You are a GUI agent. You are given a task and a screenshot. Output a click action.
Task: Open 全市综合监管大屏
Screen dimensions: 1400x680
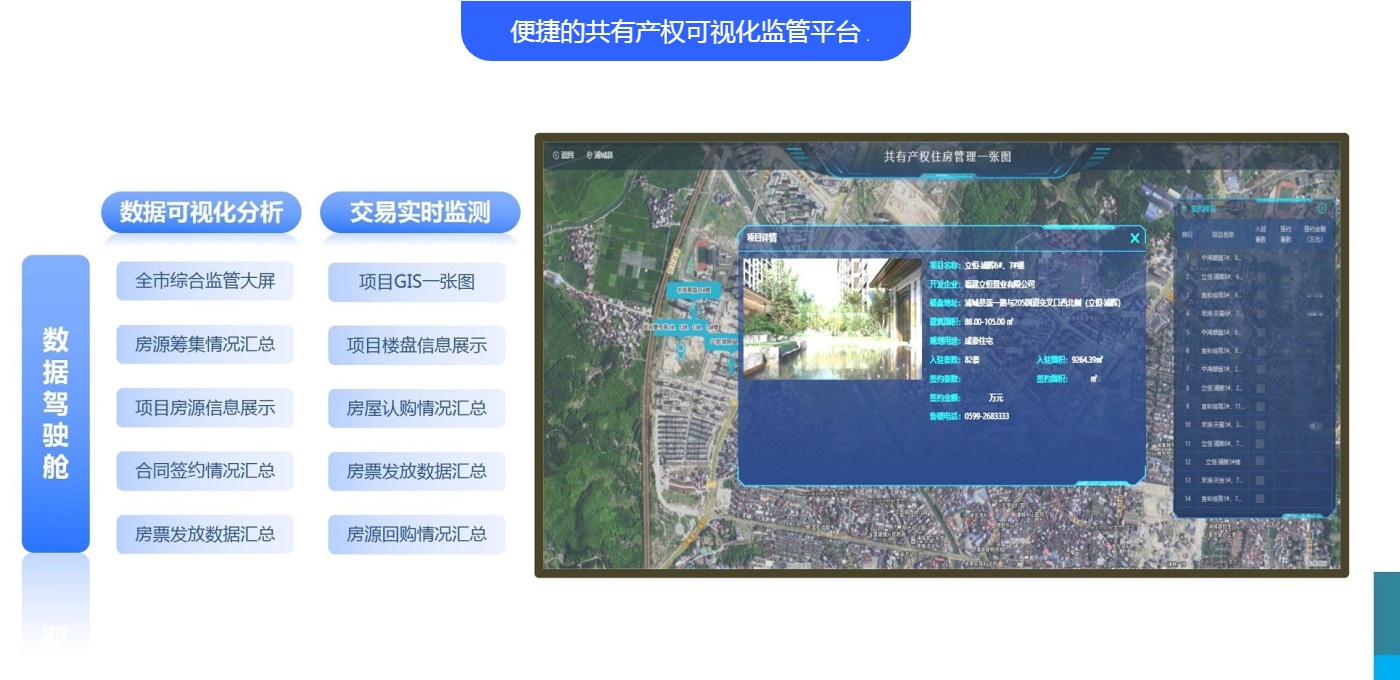(205, 281)
